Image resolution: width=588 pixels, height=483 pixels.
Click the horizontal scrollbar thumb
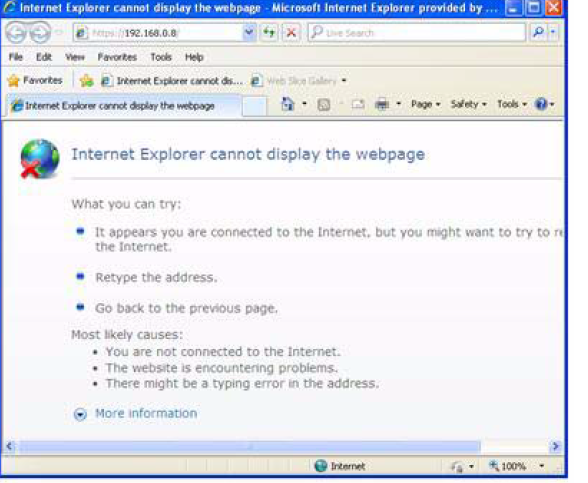tap(250, 446)
